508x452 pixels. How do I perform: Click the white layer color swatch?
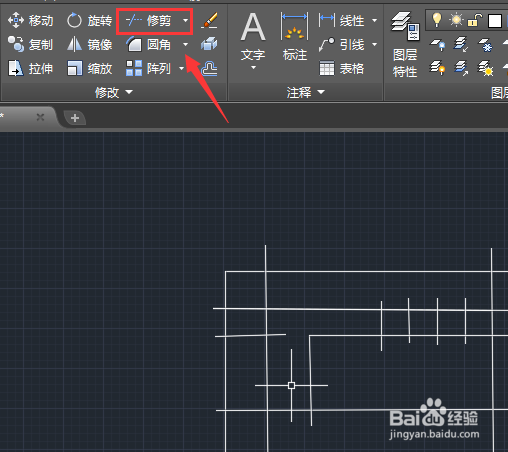[x=495, y=21]
